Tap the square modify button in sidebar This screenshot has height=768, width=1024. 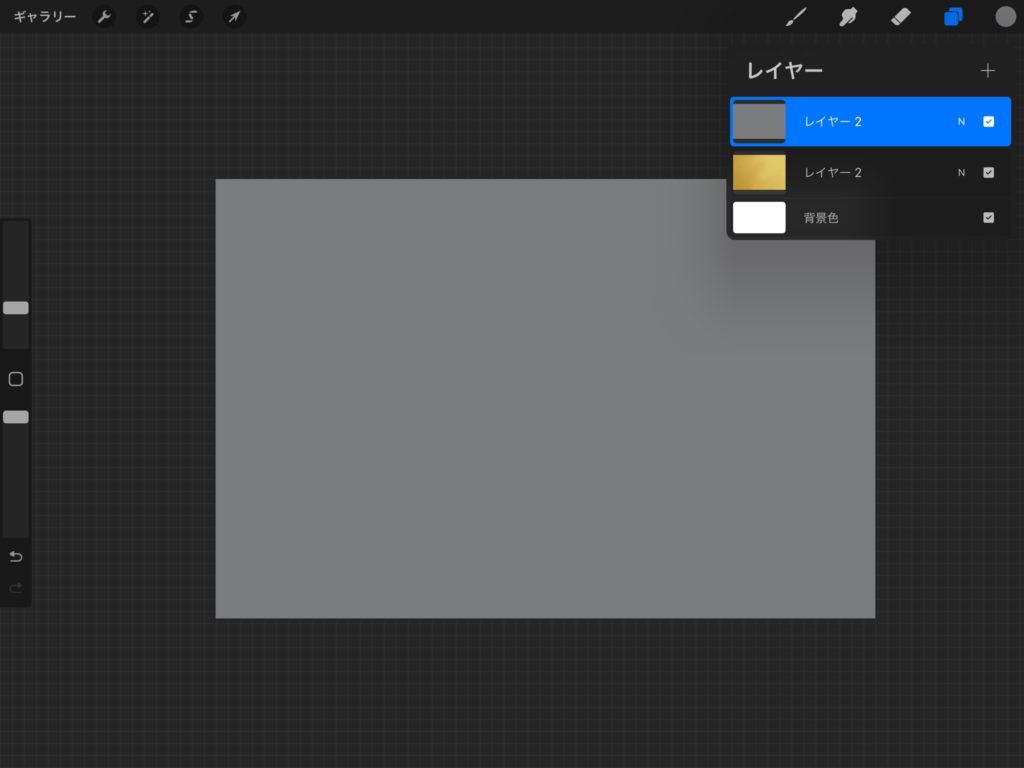pos(16,379)
